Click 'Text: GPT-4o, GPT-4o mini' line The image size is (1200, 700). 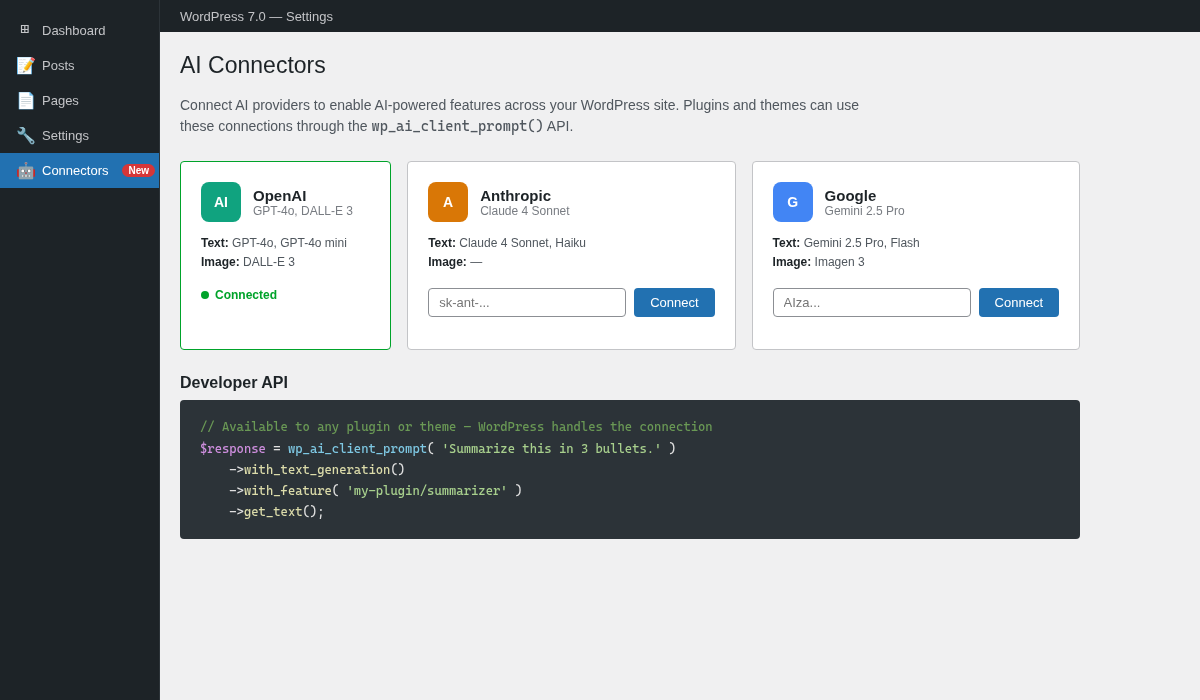tap(274, 243)
